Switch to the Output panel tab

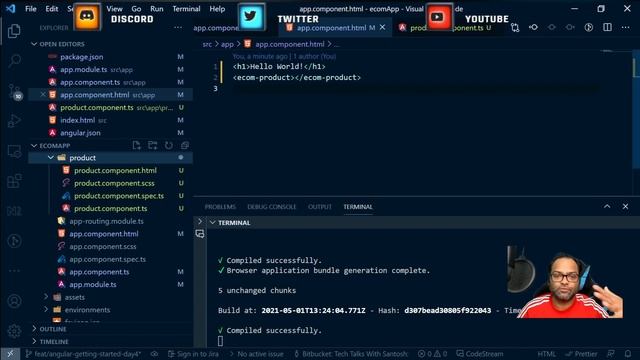320,207
